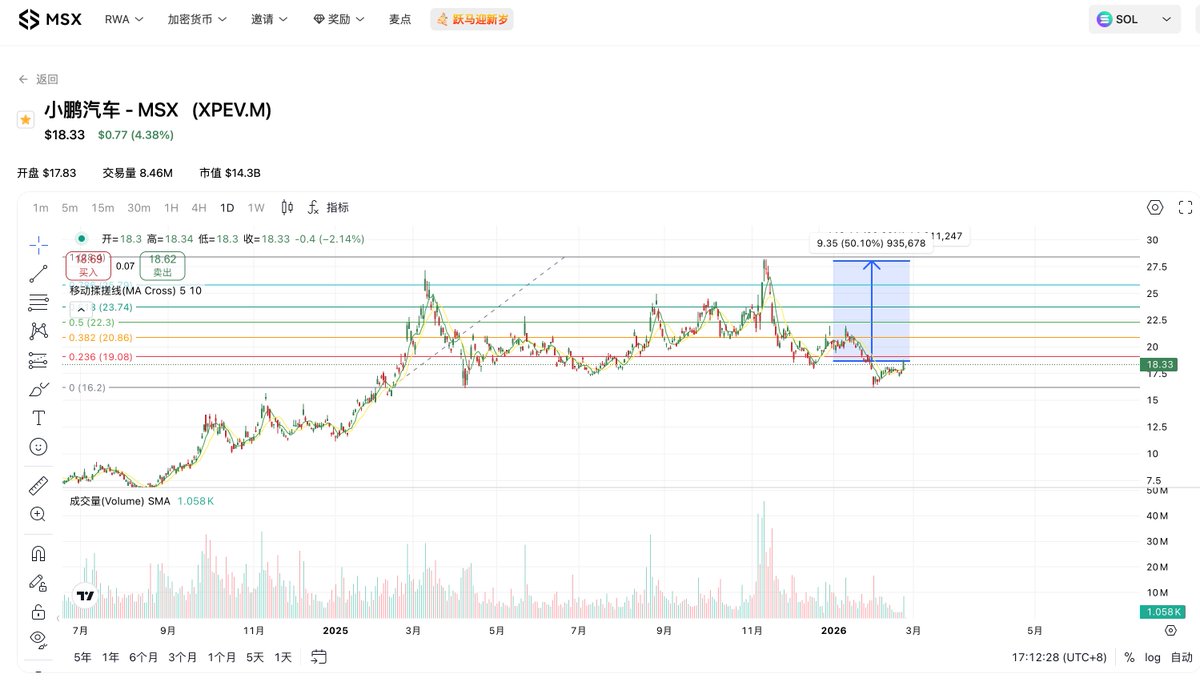Select the crosshair cursor tool
This screenshot has height=682, width=1200.
click(x=38, y=245)
